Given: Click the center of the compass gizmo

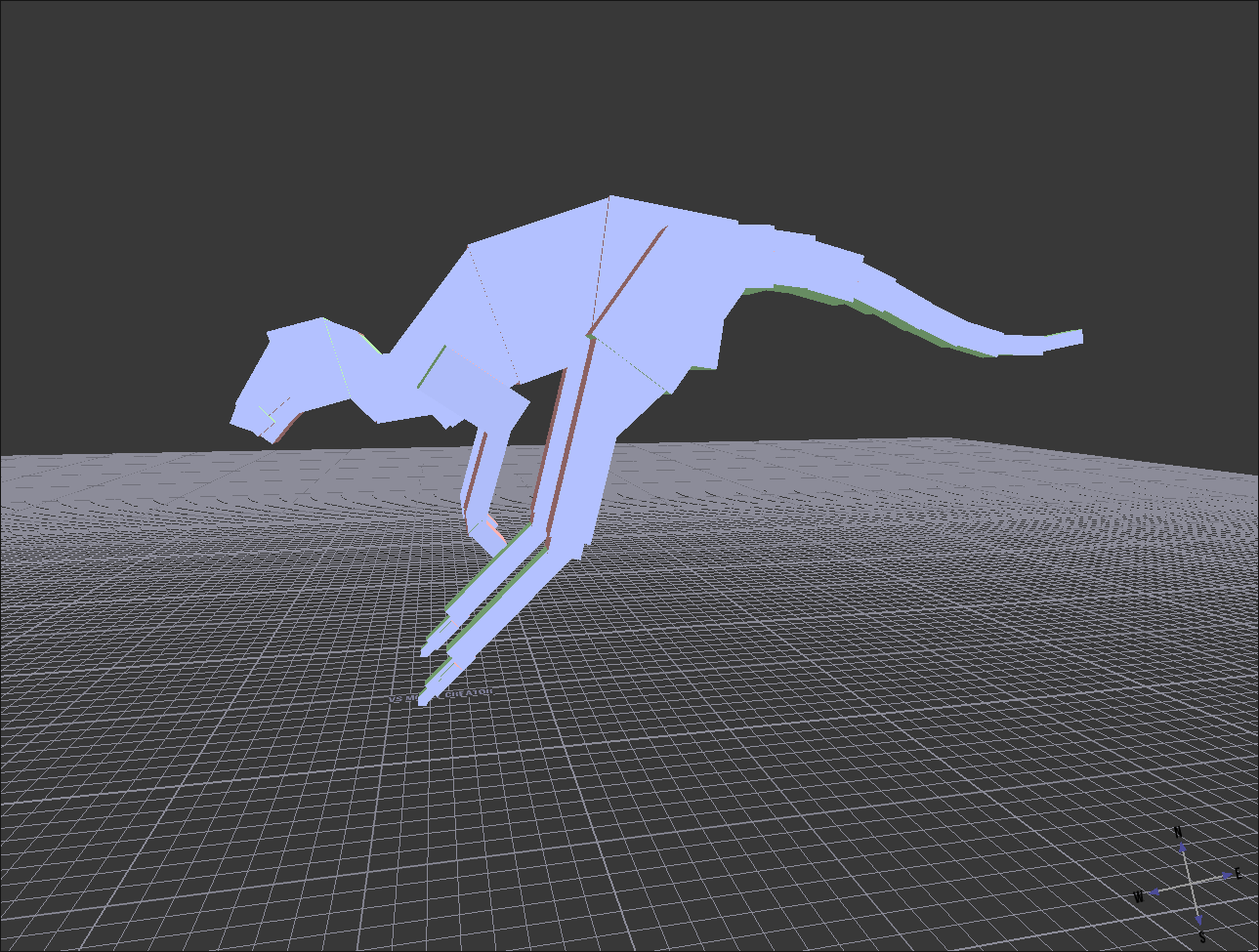Looking at the screenshot, I should click(1191, 884).
